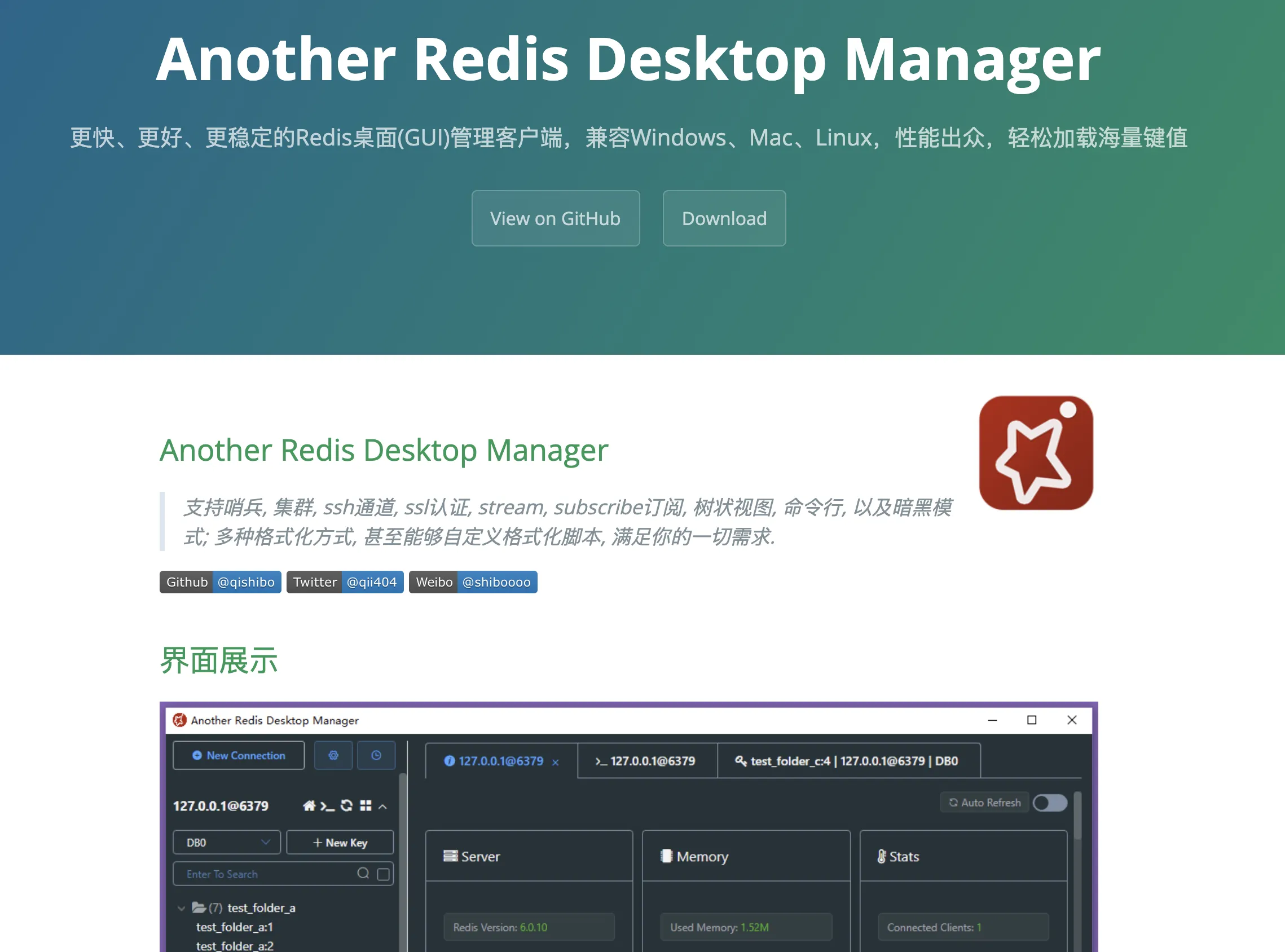Switch to the test_folder_c:4 key tab

point(848,761)
